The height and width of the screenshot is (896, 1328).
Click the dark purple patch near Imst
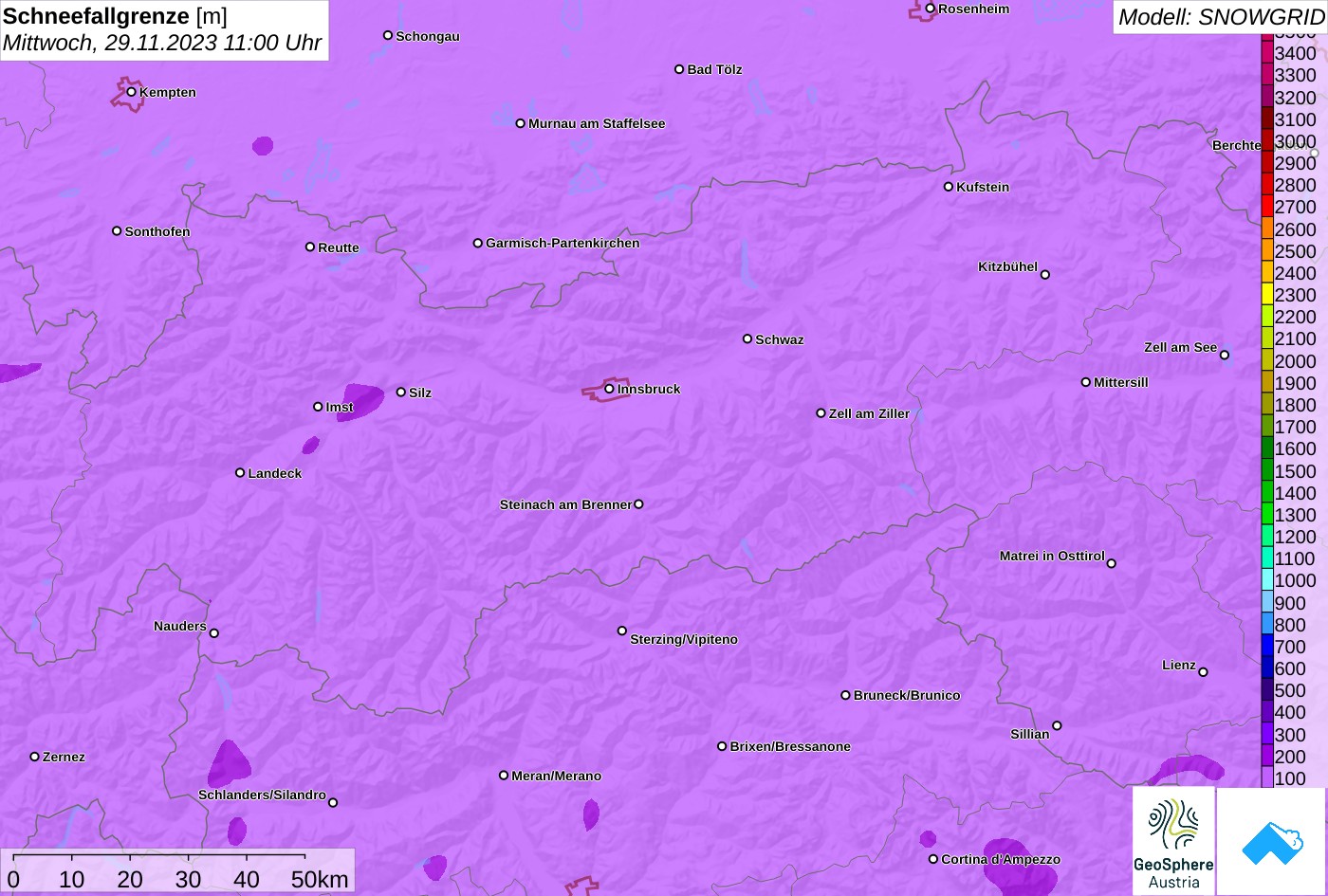pyautogui.click(x=361, y=401)
